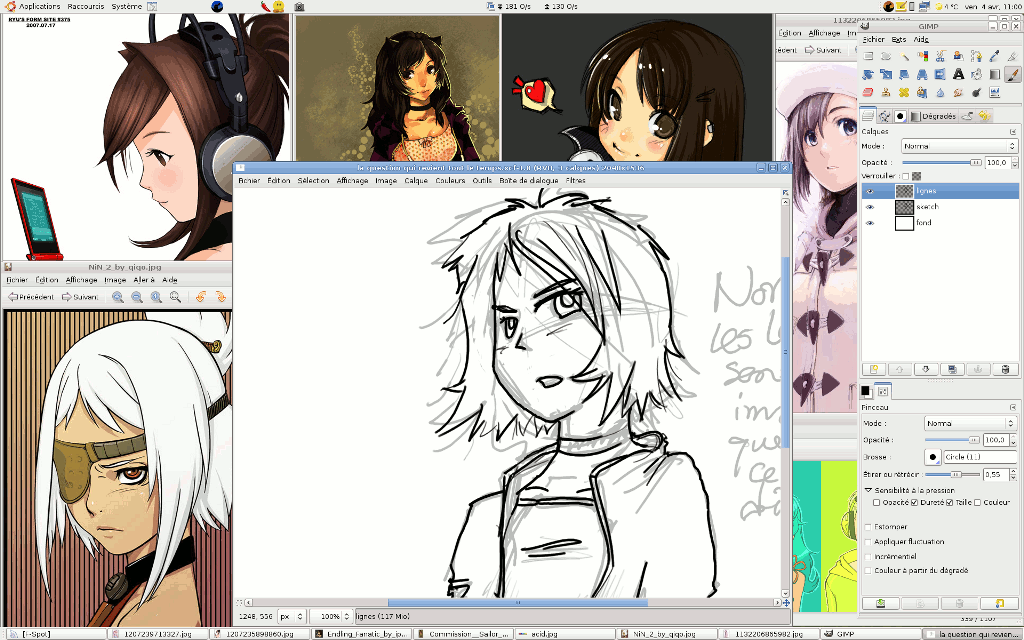This screenshot has width=1024, height=640.
Task: Select the Dodge/Burn tool
Action: click(x=976, y=92)
